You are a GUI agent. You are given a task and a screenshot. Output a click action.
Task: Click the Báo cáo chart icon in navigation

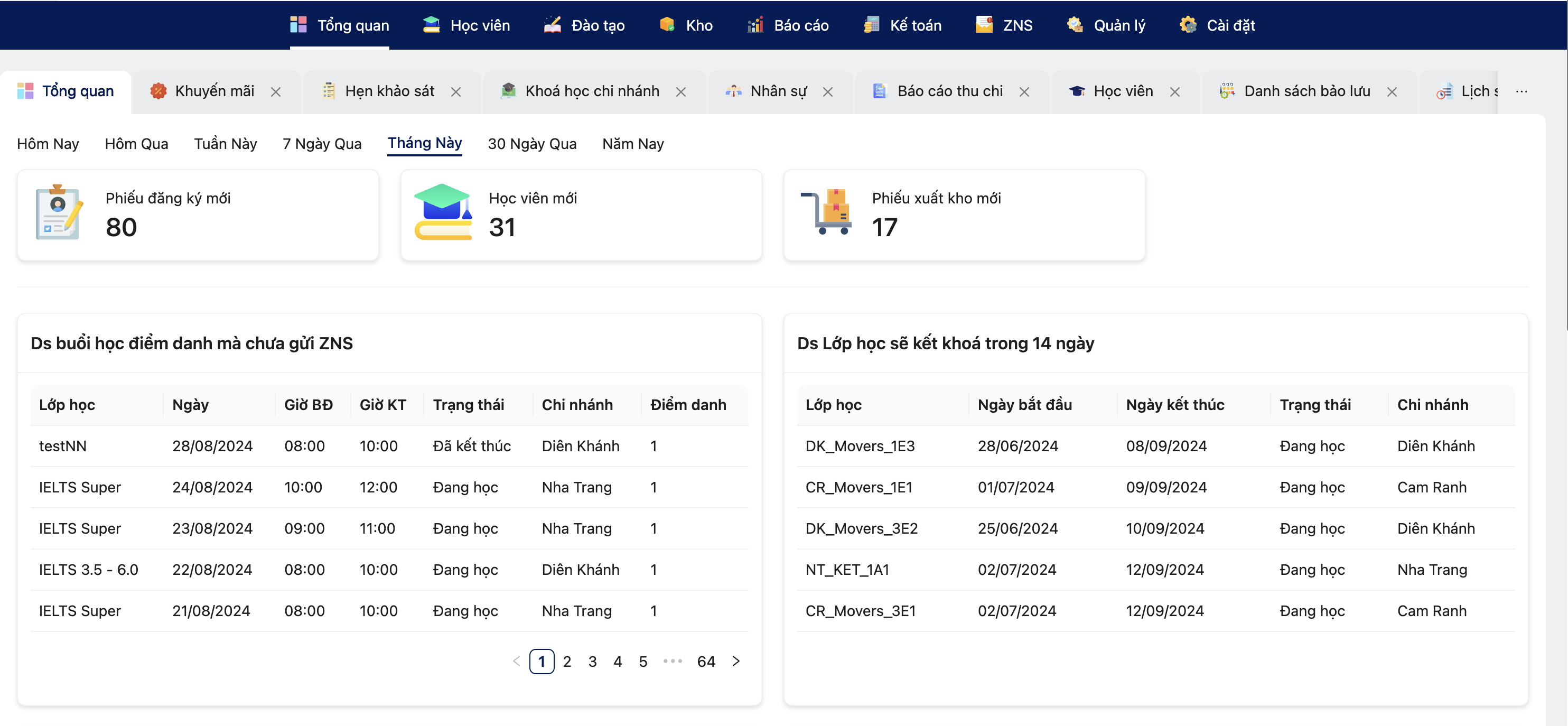click(x=755, y=25)
